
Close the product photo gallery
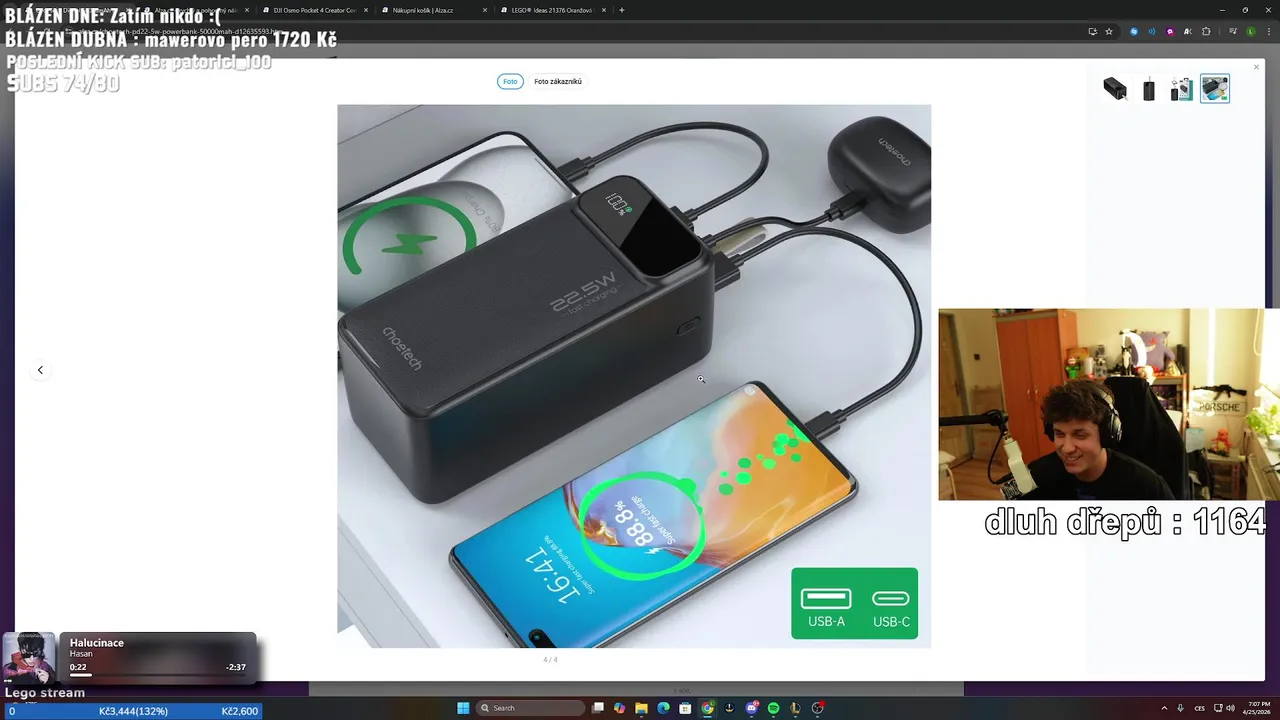coord(1257,67)
